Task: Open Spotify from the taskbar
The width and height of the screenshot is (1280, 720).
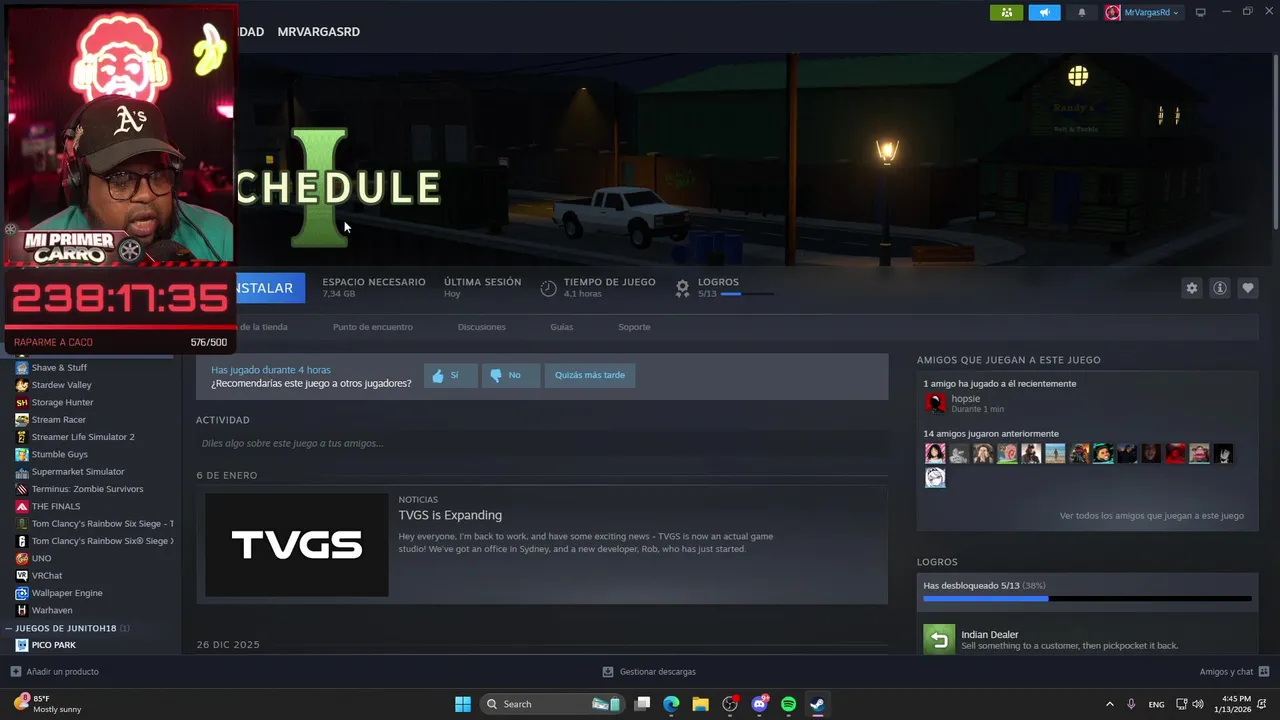Action: [x=788, y=704]
